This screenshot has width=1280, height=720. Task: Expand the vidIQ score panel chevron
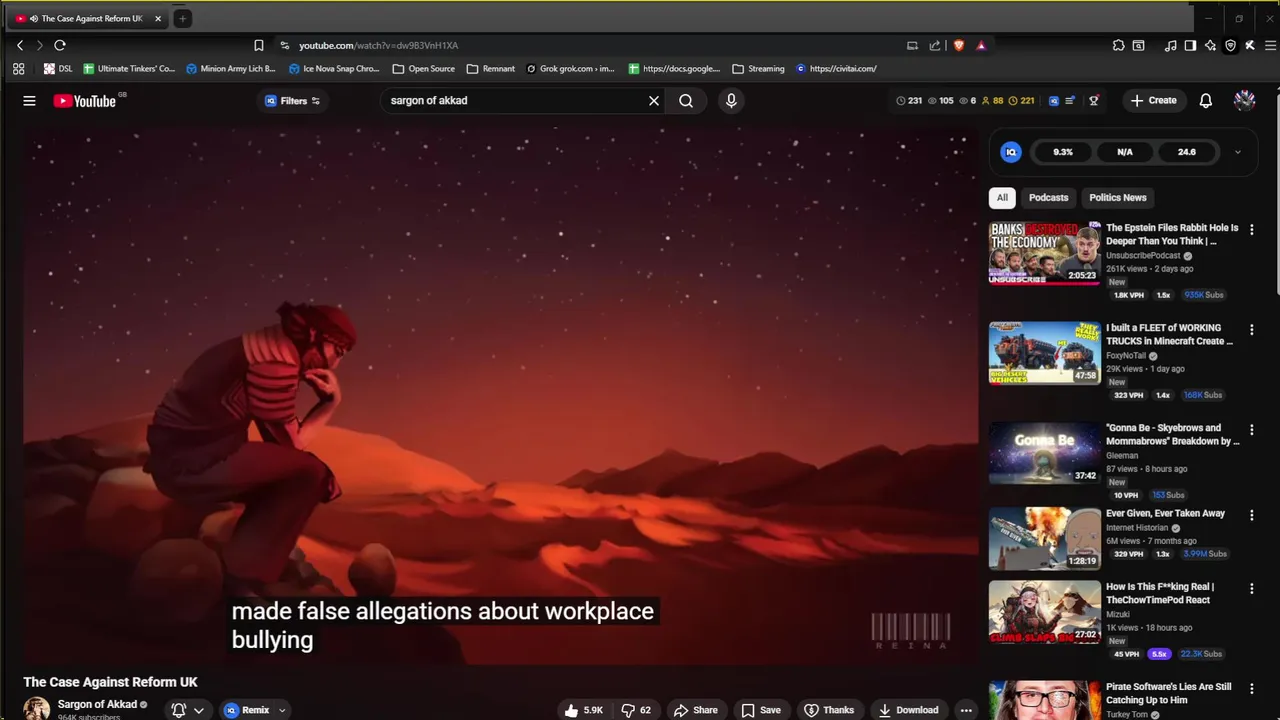[1237, 152]
